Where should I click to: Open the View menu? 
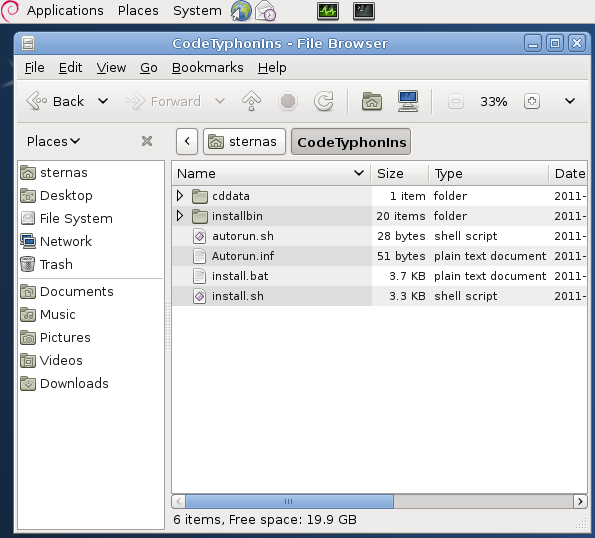click(111, 68)
